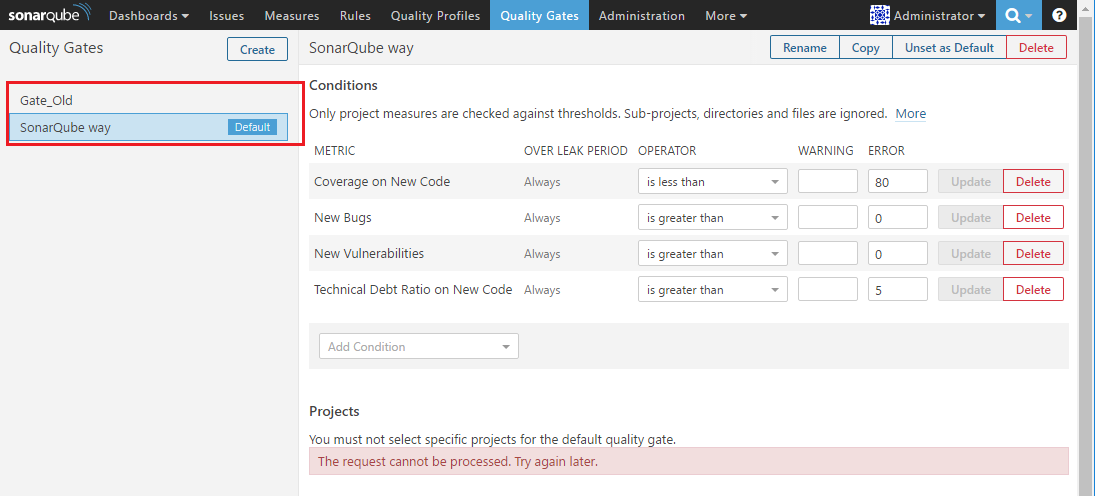This screenshot has width=1095, height=496.
Task: Delete the SonarQube way quality gate
Action: click(x=1036, y=48)
